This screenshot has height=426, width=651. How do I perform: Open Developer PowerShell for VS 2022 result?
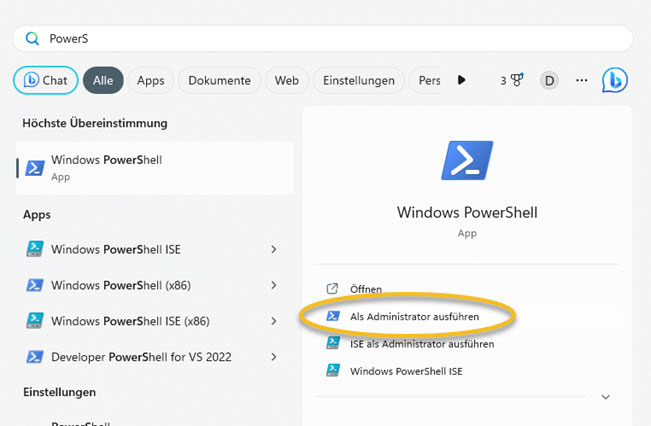tap(155, 357)
